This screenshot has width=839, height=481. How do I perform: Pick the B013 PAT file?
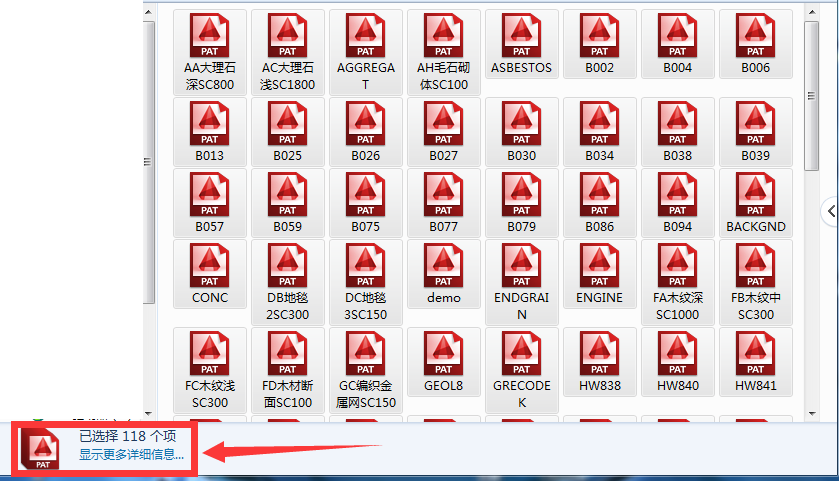click(x=210, y=132)
